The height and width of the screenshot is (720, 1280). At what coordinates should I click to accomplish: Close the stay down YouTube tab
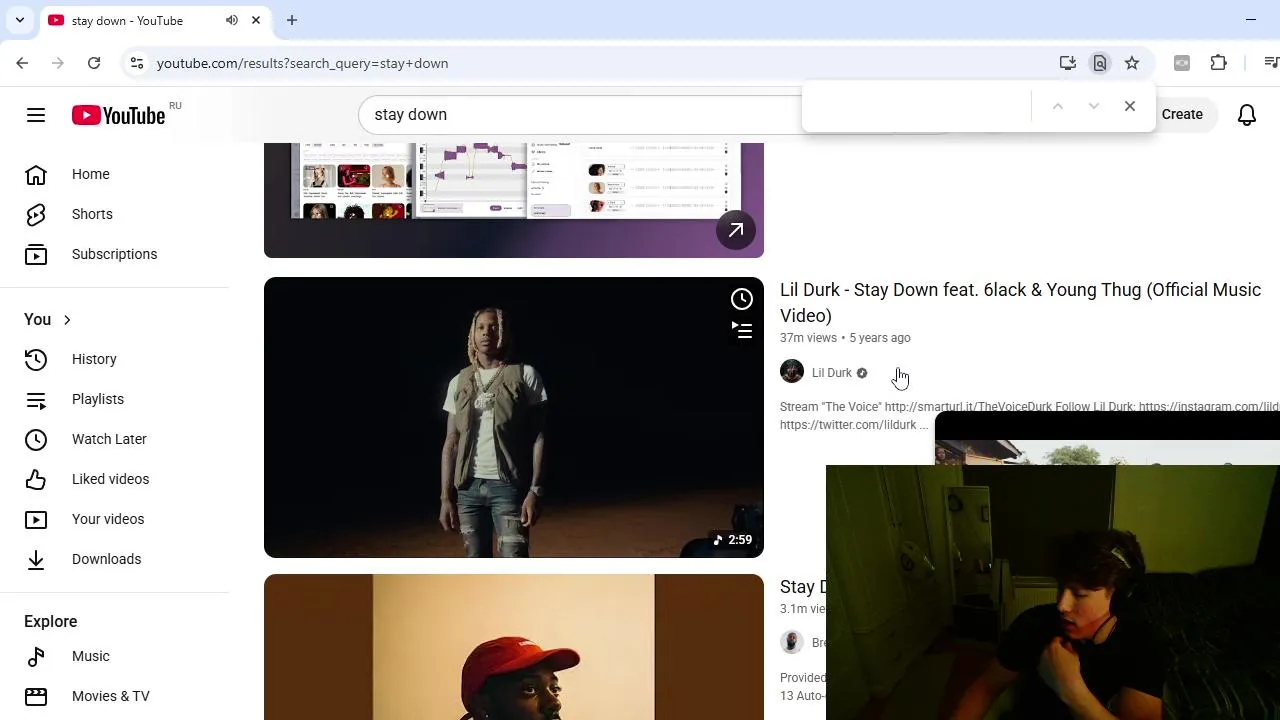coord(256,20)
